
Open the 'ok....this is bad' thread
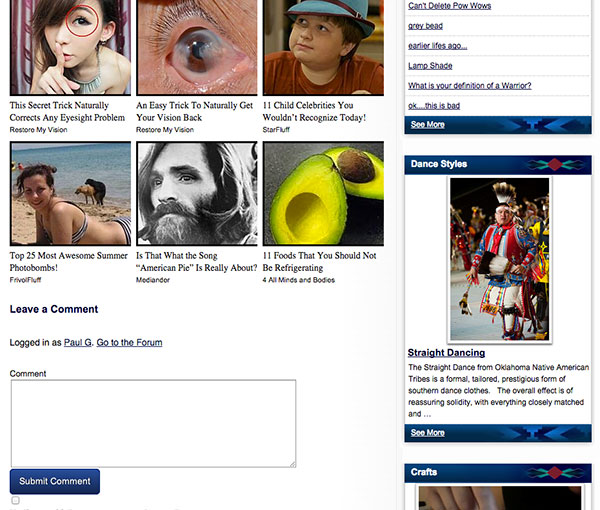(434, 105)
